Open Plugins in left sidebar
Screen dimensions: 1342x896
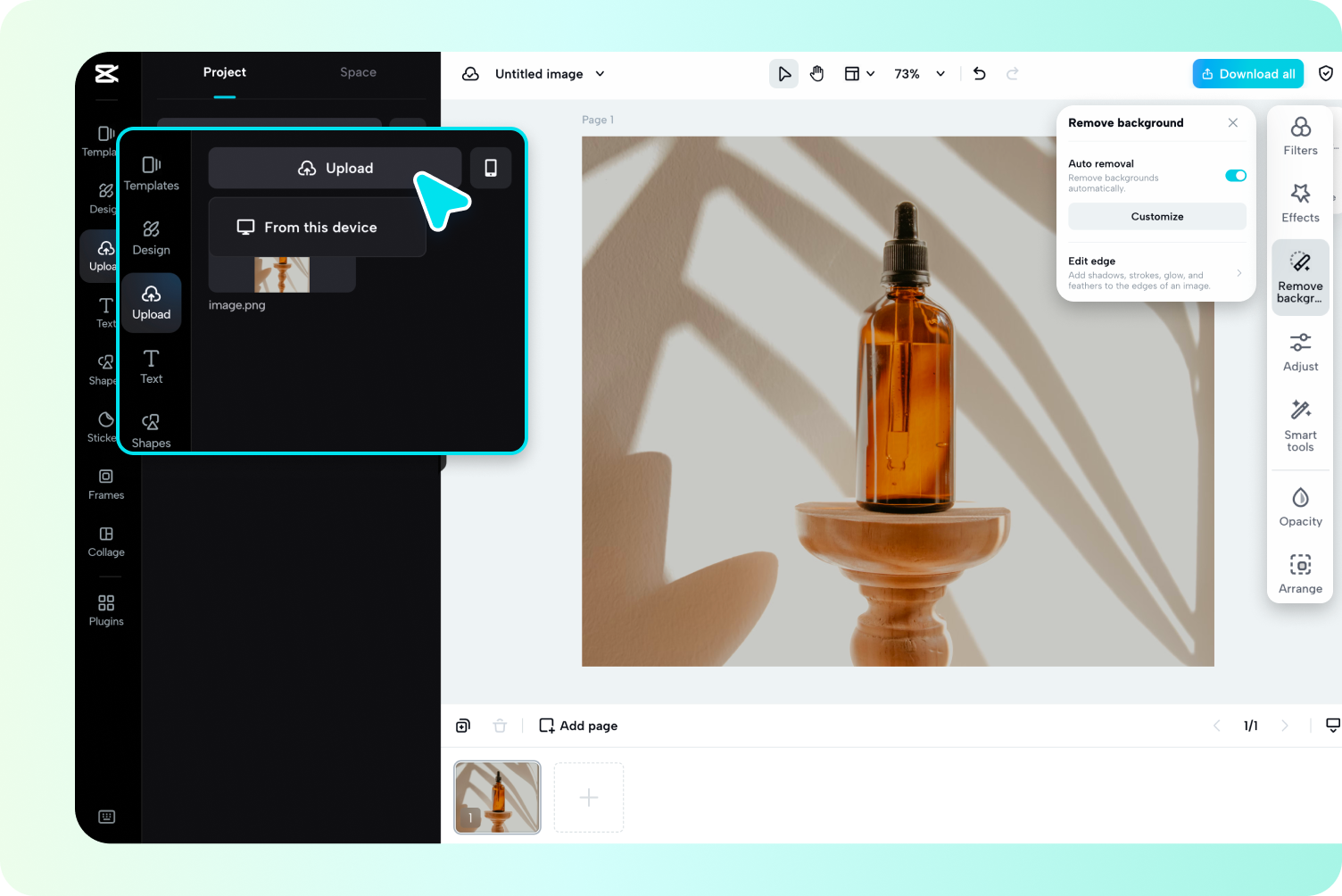[x=106, y=610]
